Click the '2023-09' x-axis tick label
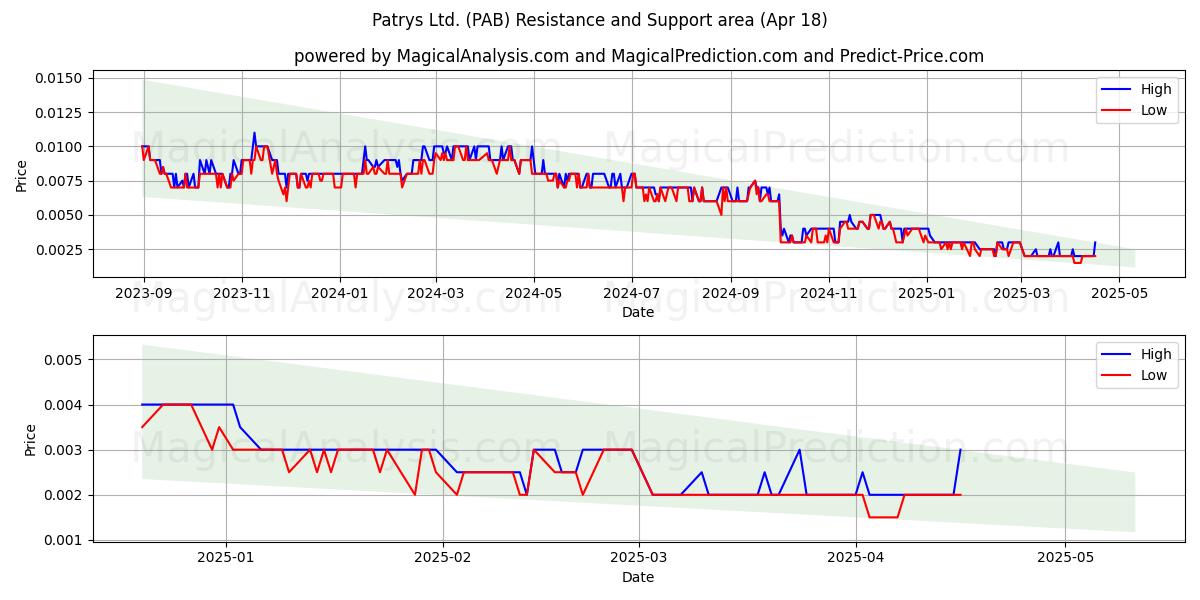 tap(144, 293)
